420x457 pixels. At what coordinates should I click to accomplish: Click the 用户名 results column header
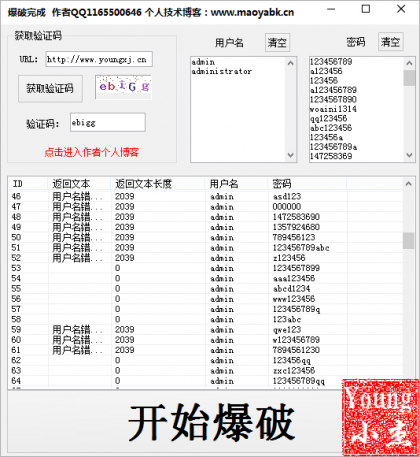[236, 184]
